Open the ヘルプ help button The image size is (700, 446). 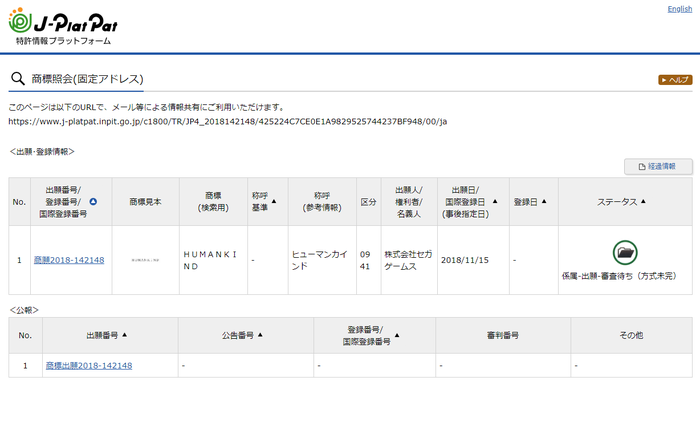pyautogui.click(x=675, y=80)
